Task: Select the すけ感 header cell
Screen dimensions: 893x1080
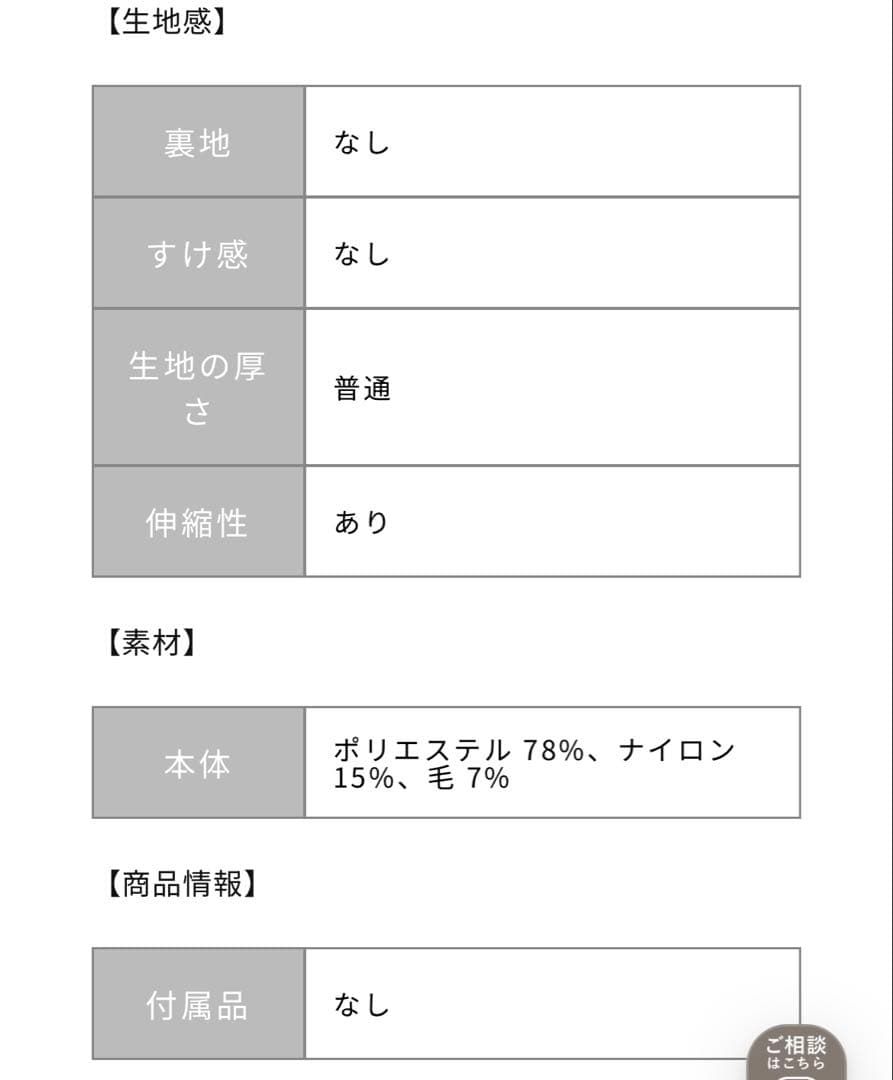Action: [x=197, y=251]
